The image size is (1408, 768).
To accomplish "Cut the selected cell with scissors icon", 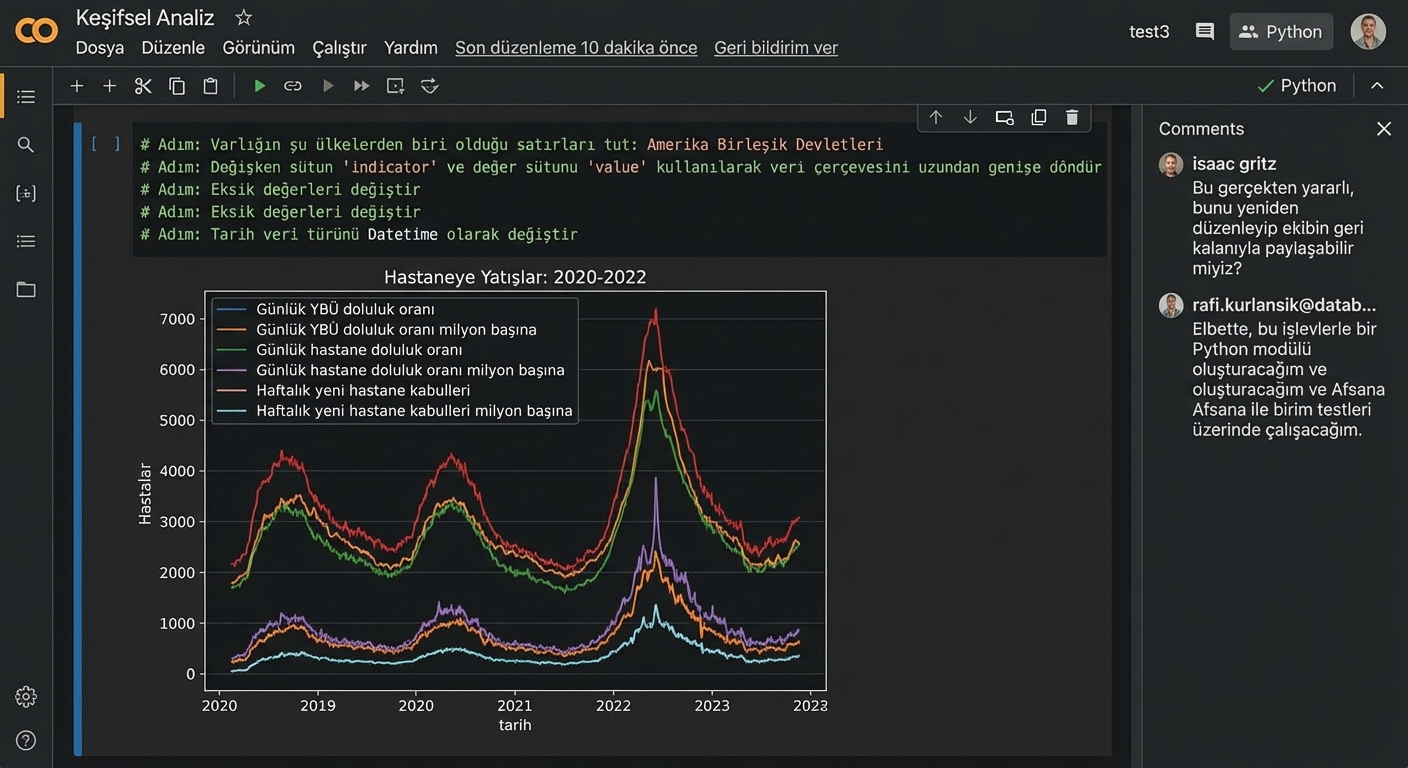I will [143, 86].
